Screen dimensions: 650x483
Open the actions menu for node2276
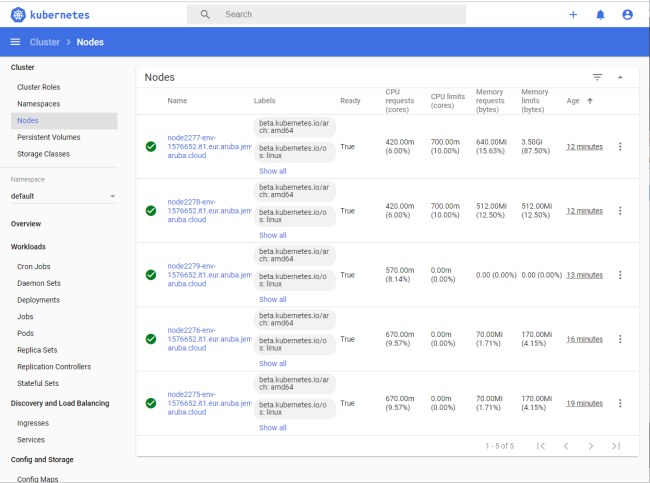(620, 339)
